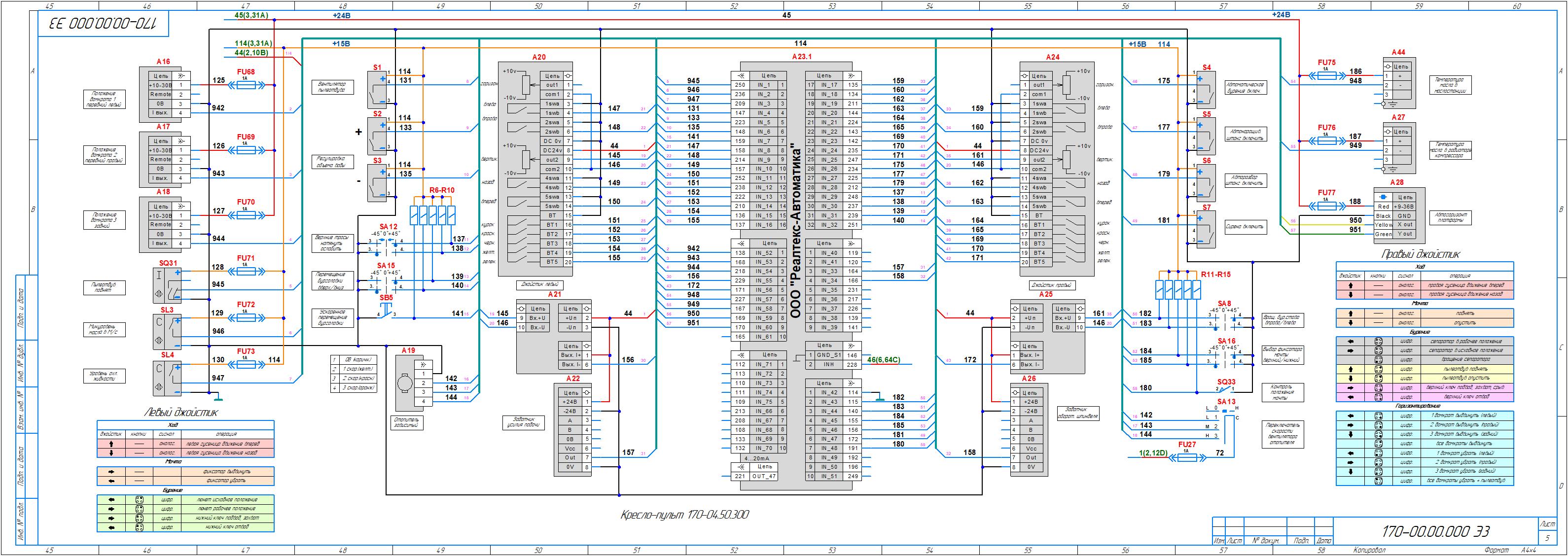Click the S4 switch contact block
The height and width of the screenshot is (556, 1568).
tap(1206, 89)
